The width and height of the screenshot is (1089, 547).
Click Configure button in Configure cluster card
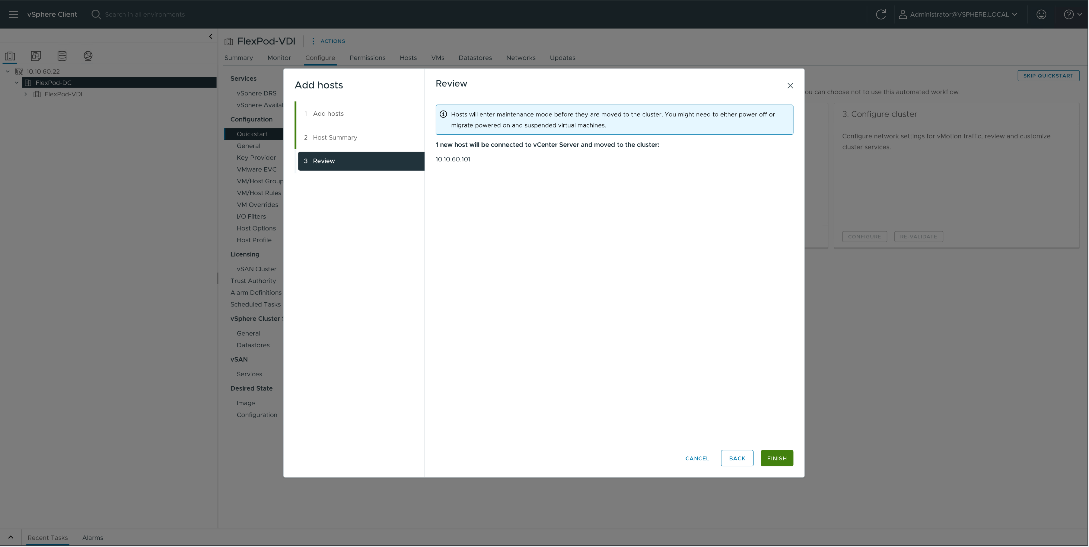click(x=864, y=237)
